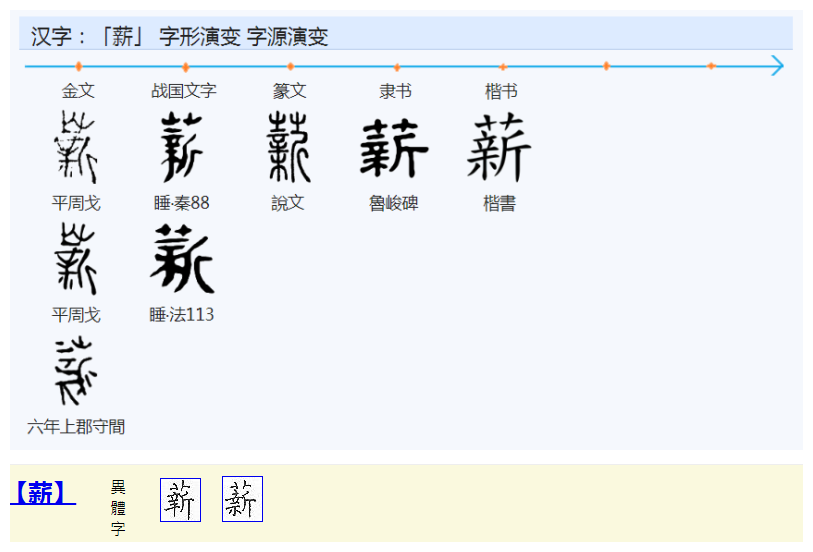Click the 字形演变 字源演变 heading text

(244, 36)
